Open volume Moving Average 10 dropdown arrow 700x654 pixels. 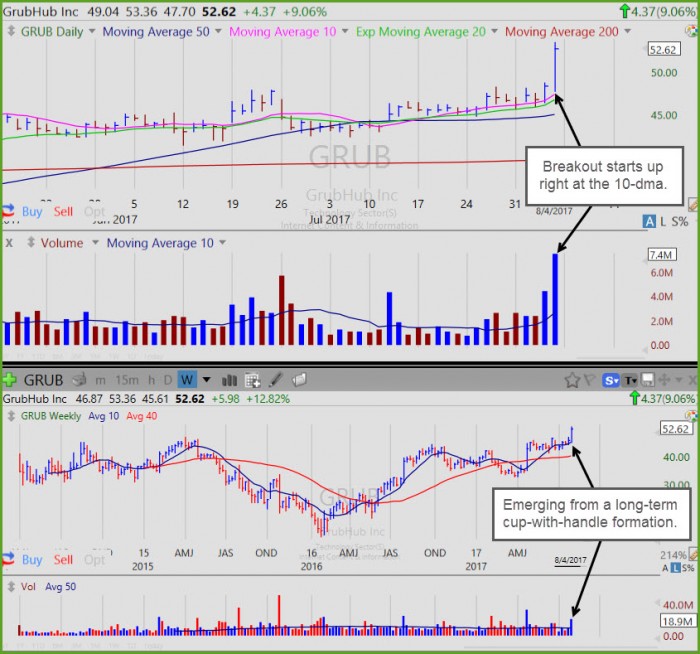tap(222, 242)
